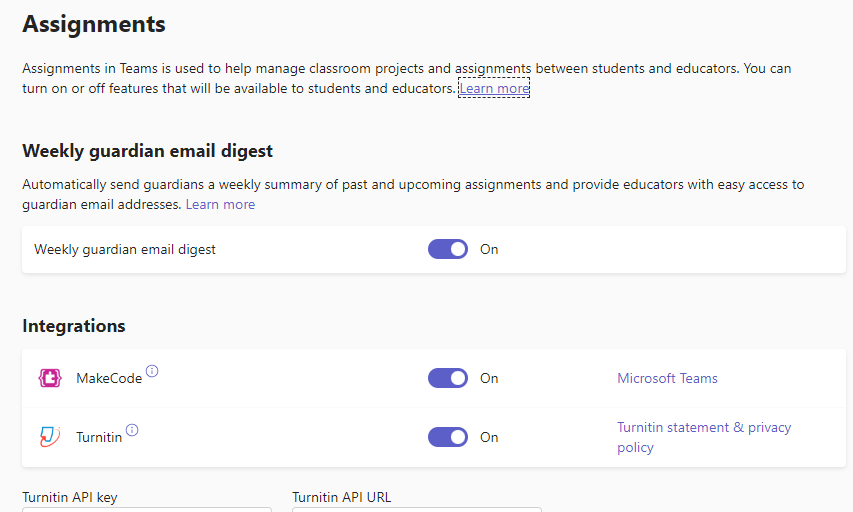
Task: Open the info tooltip next to Turnitin
Action: (x=132, y=430)
